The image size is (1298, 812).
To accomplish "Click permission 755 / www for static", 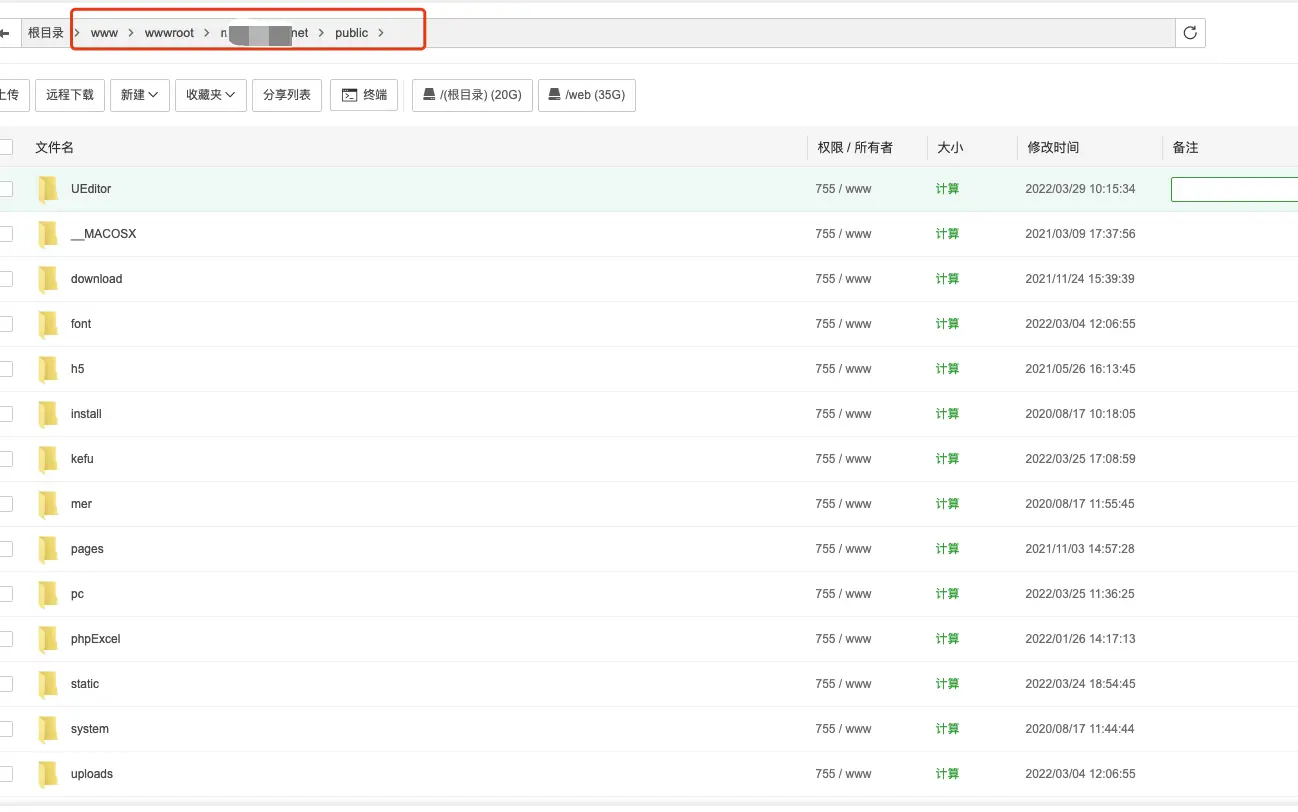I will (843, 684).
